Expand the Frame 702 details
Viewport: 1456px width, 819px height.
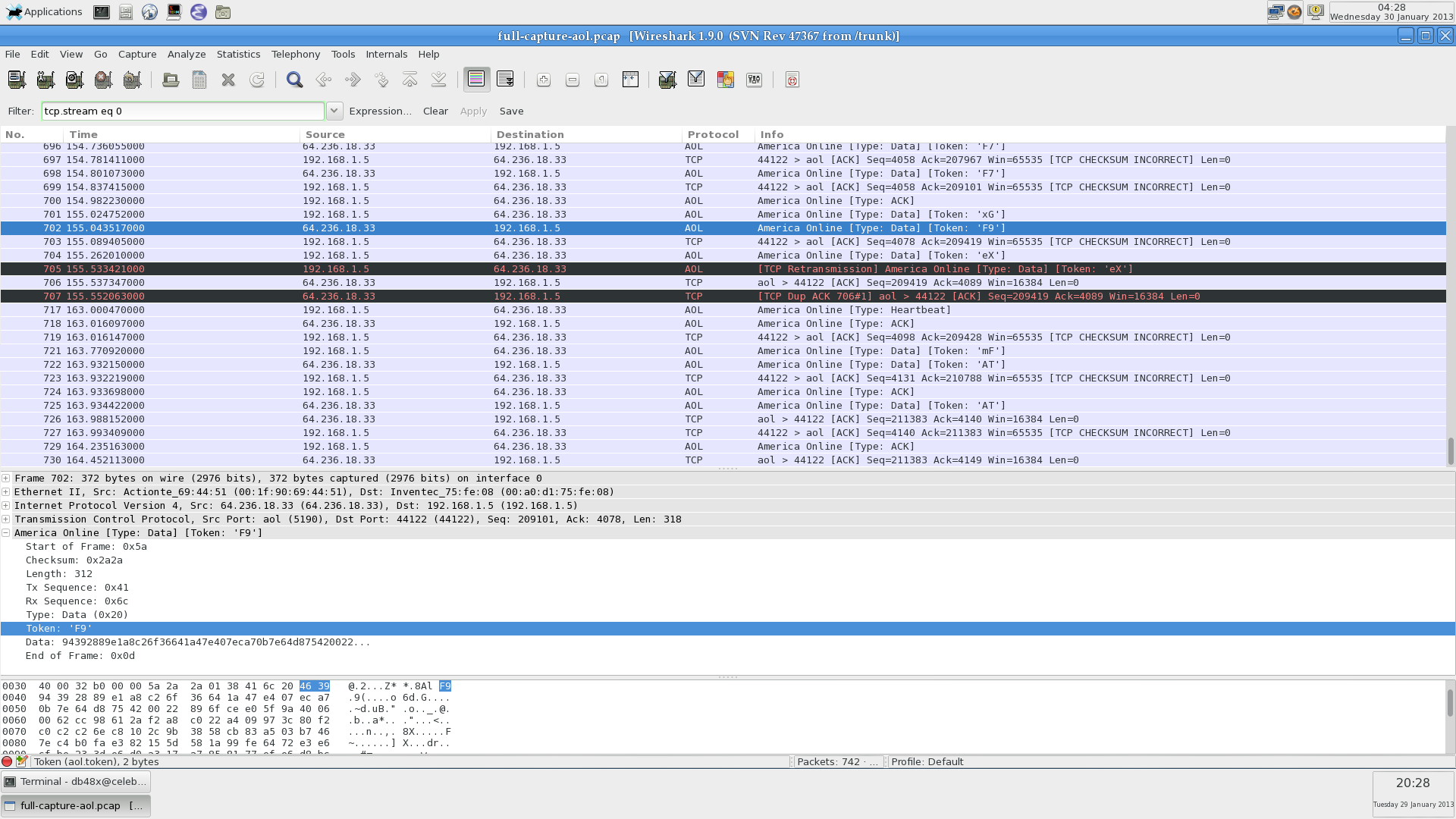click(6, 478)
